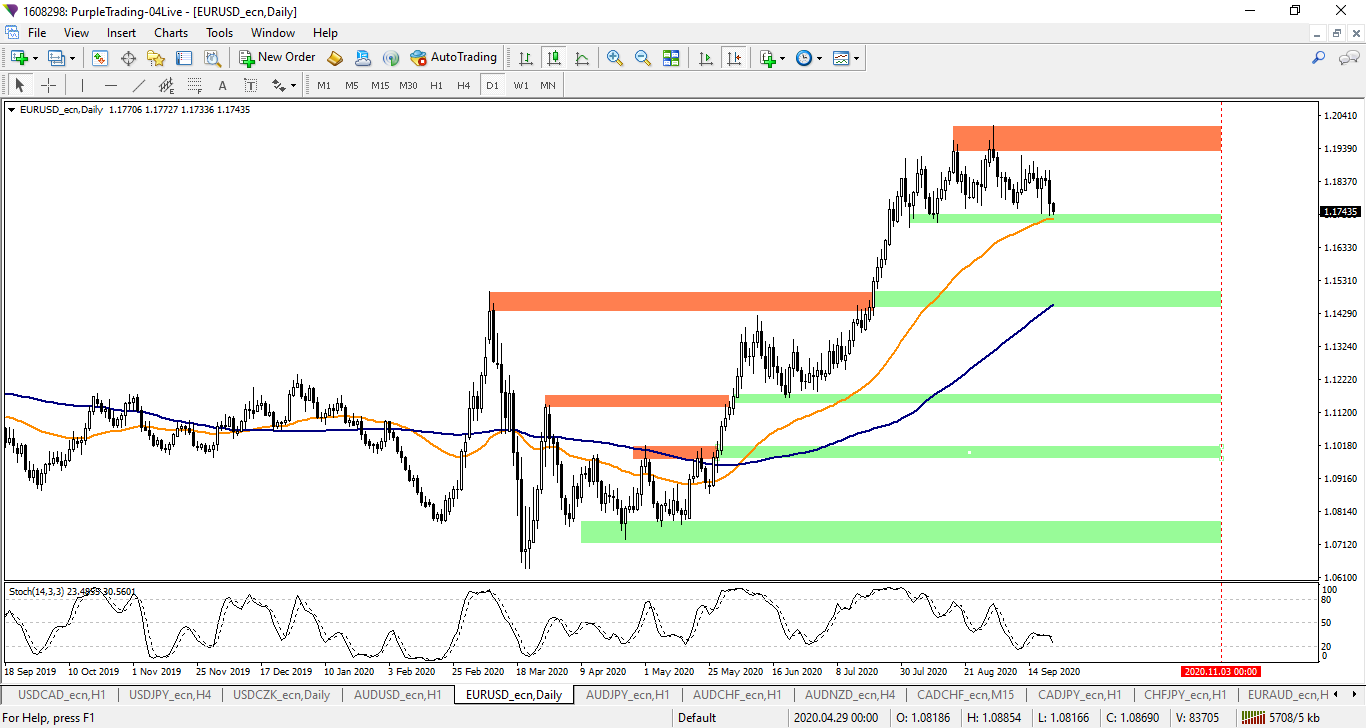Click the New Order button
1366x728 pixels.
(x=278, y=58)
